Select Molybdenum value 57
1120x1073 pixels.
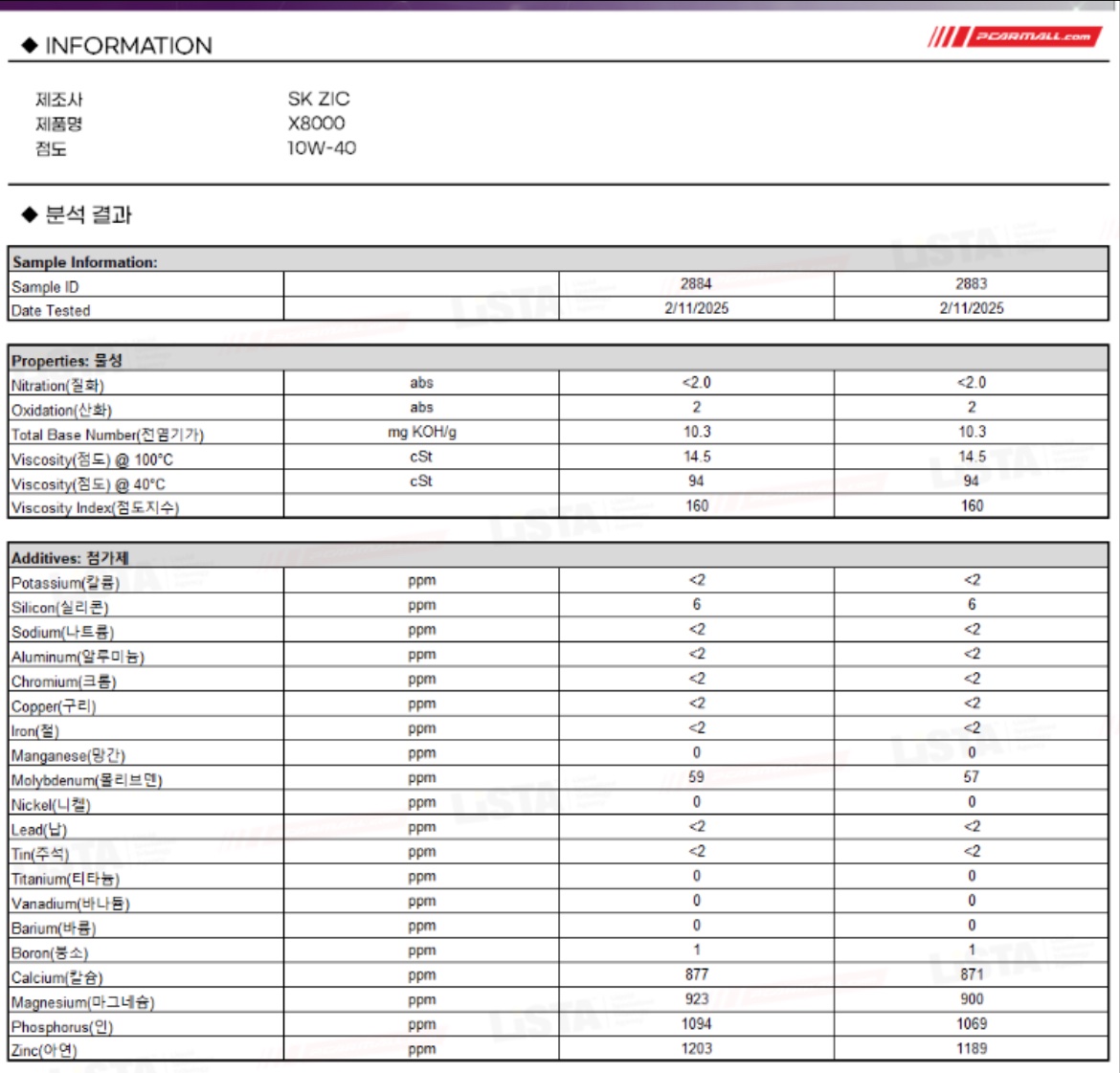tap(972, 776)
